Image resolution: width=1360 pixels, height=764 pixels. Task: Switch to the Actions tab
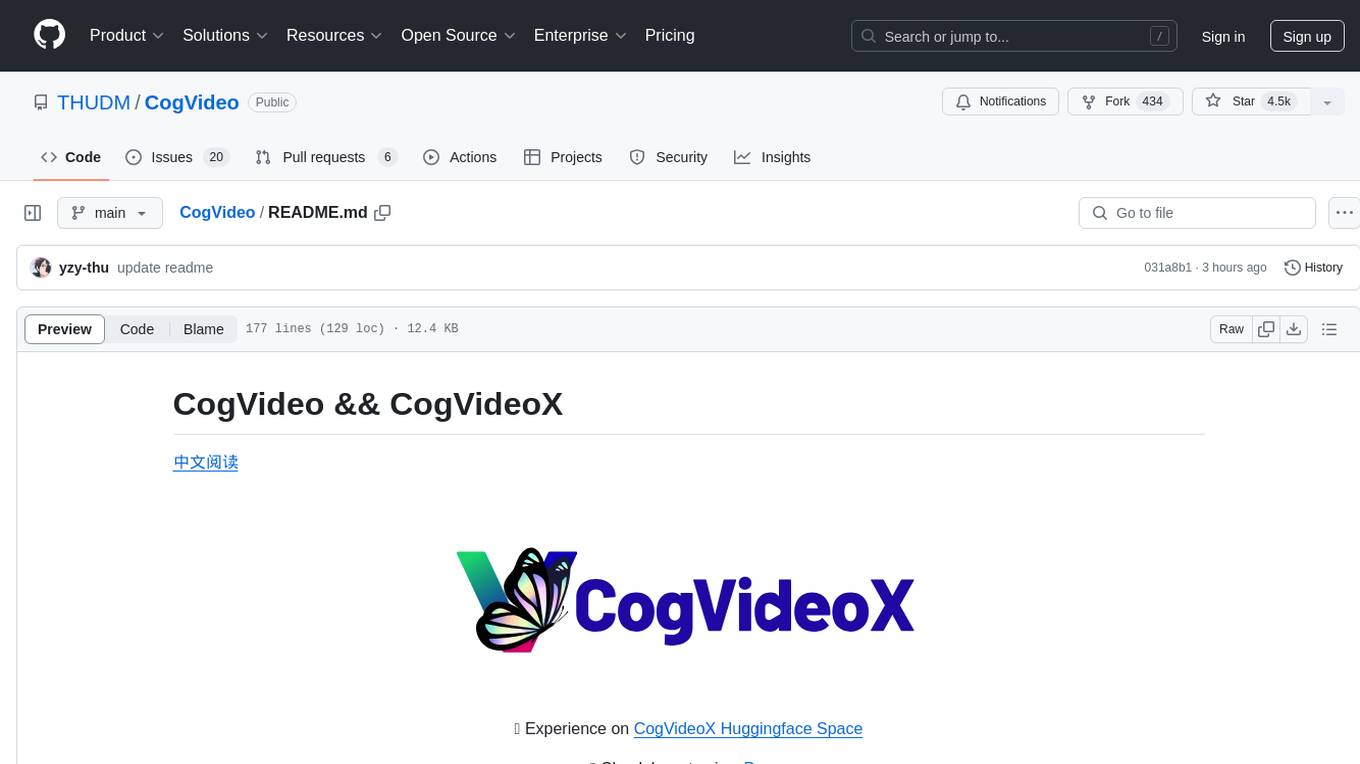(x=460, y=157)
